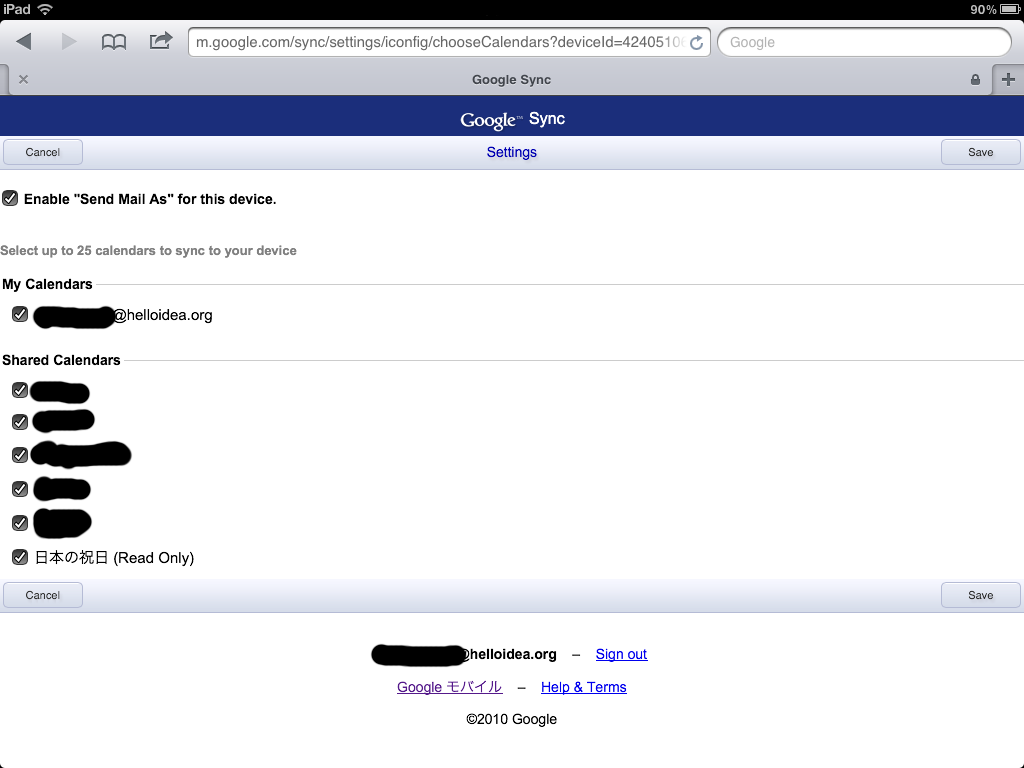Image resolution: width=1024 pixels, height=768 pixels.
Task: Open a new tab with plus icon
Action: (x=1008, y=79)
